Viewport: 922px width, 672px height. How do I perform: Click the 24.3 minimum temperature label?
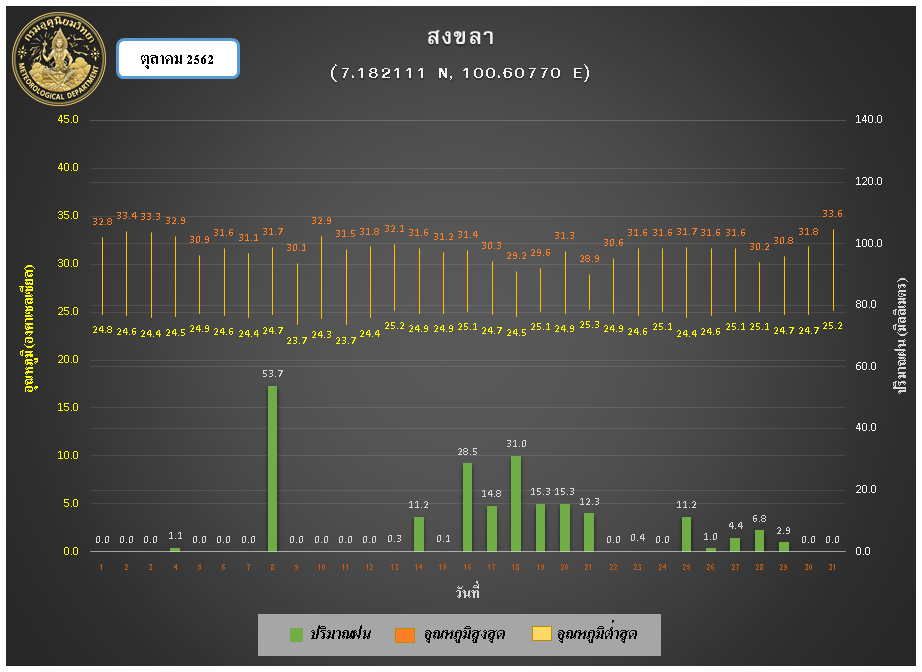tap(321, 335)
